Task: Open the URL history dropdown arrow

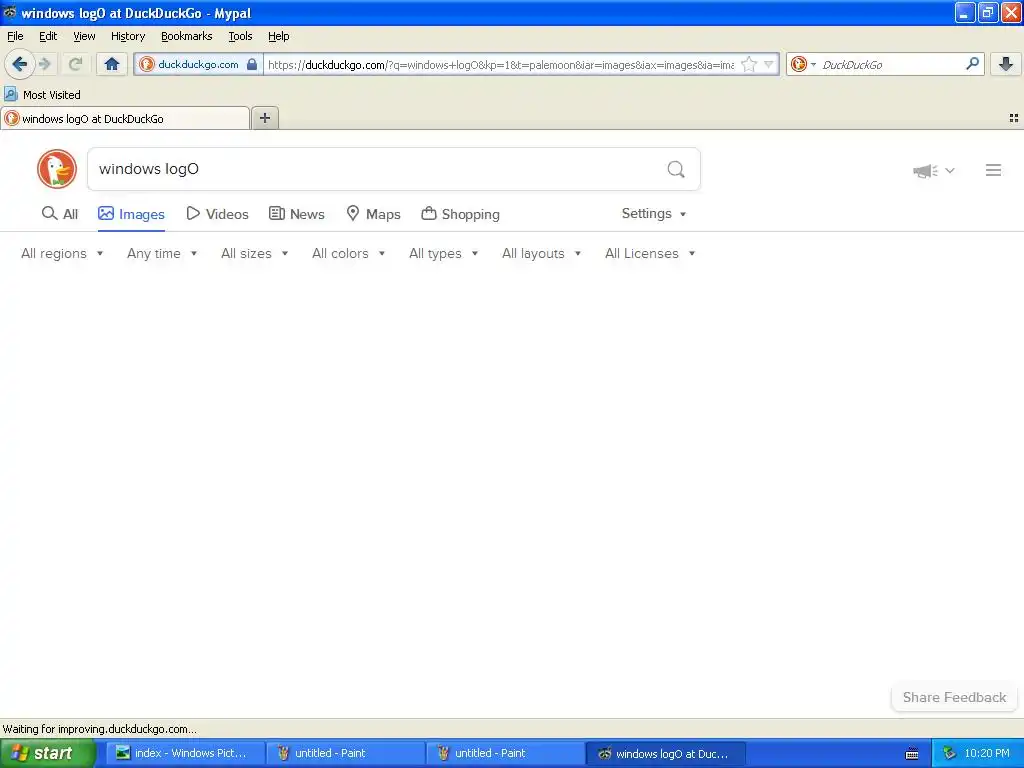Action: tap(769, 64)
